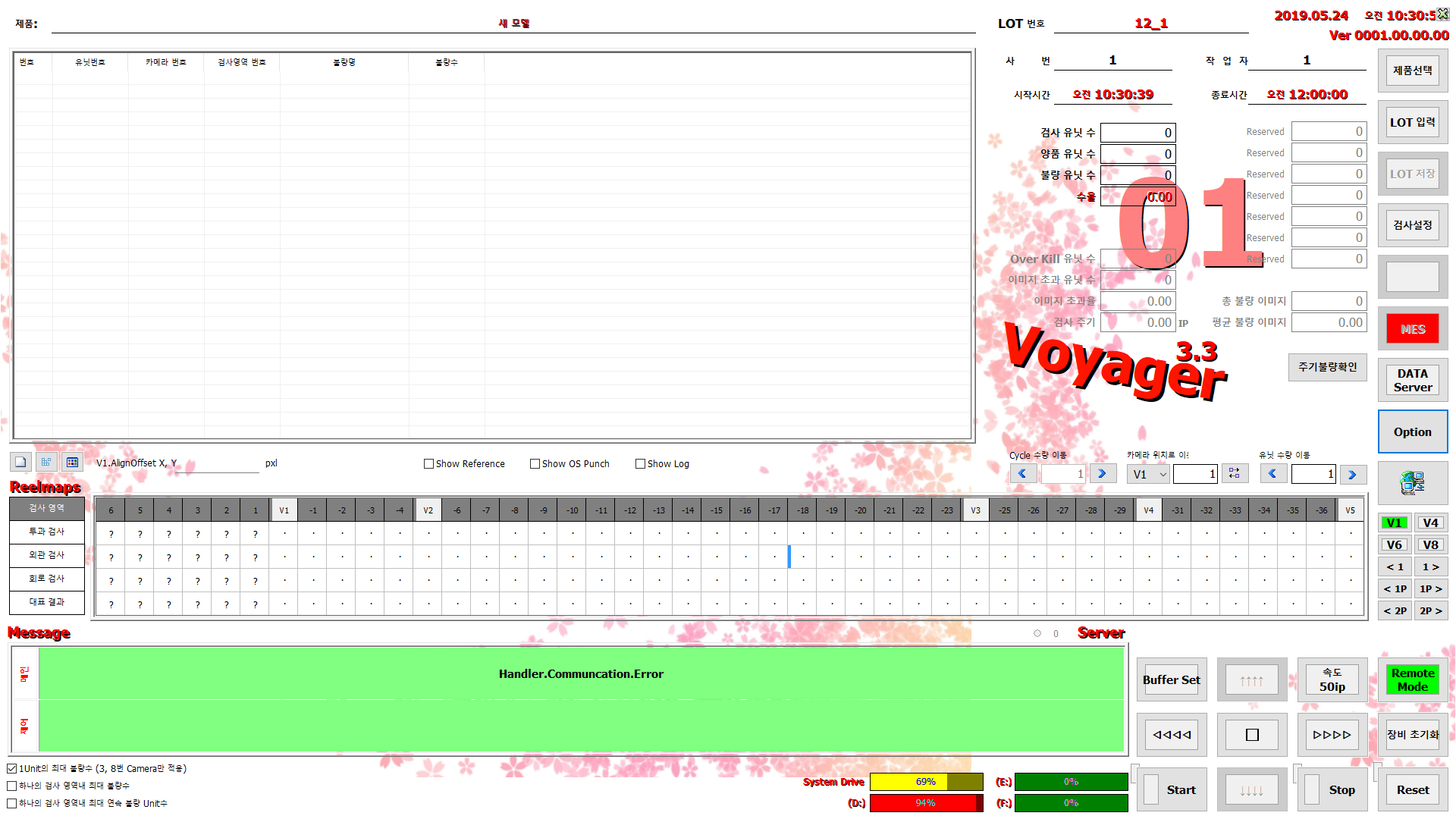Click the DATA Server button
This screenshot has height=819, width=1456.
point(1412,380)
